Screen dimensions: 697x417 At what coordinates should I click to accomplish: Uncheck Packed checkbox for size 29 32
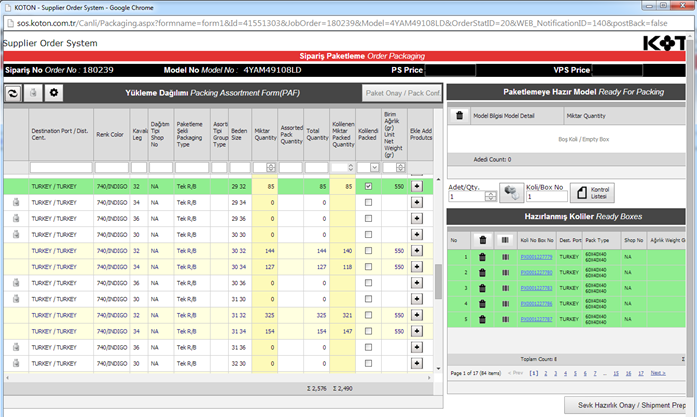coord(368,186)
